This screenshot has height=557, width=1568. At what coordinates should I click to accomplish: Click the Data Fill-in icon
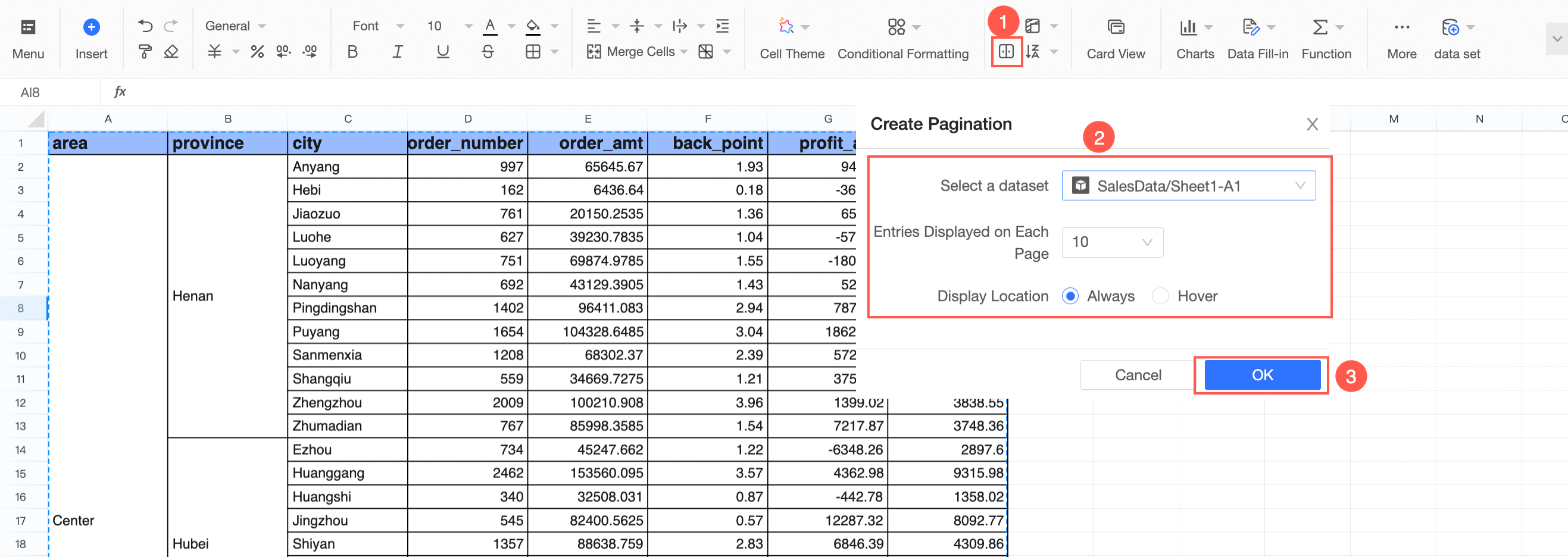[x=1251, y=27]
